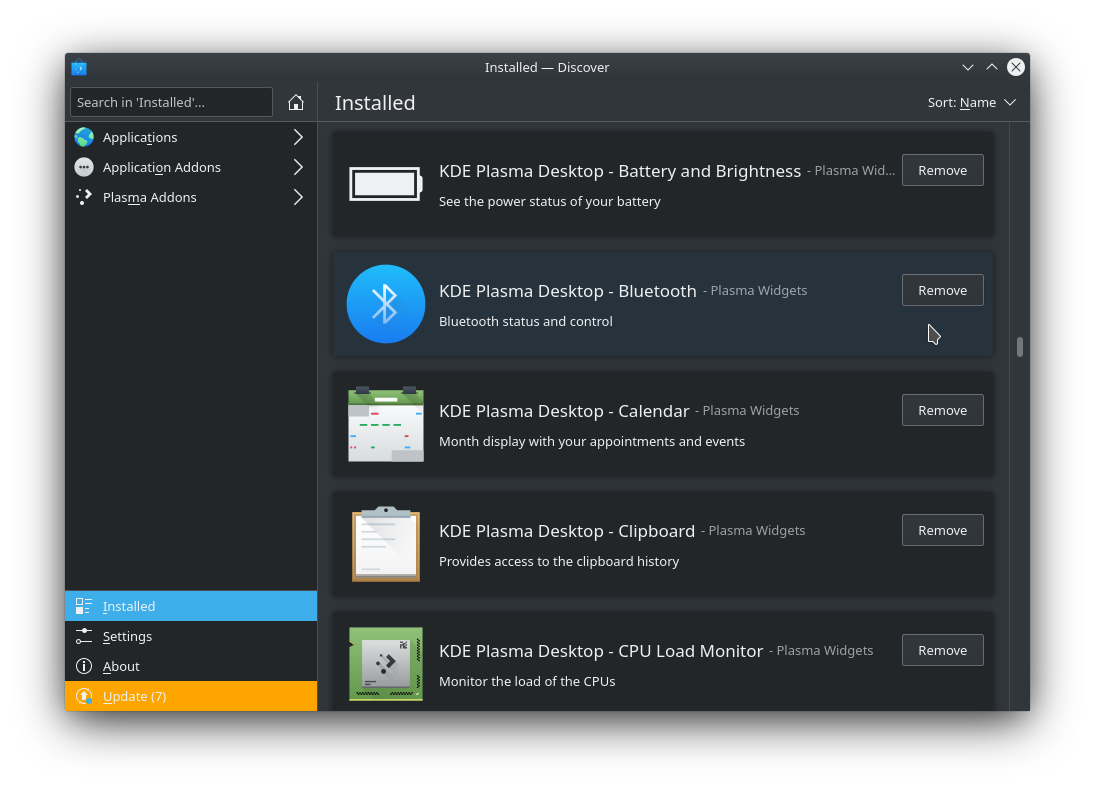Click 'KDE Plasma Desktop - CPU Load Monitor' title
Viewport: 1095px width, 788px height.
601,651
